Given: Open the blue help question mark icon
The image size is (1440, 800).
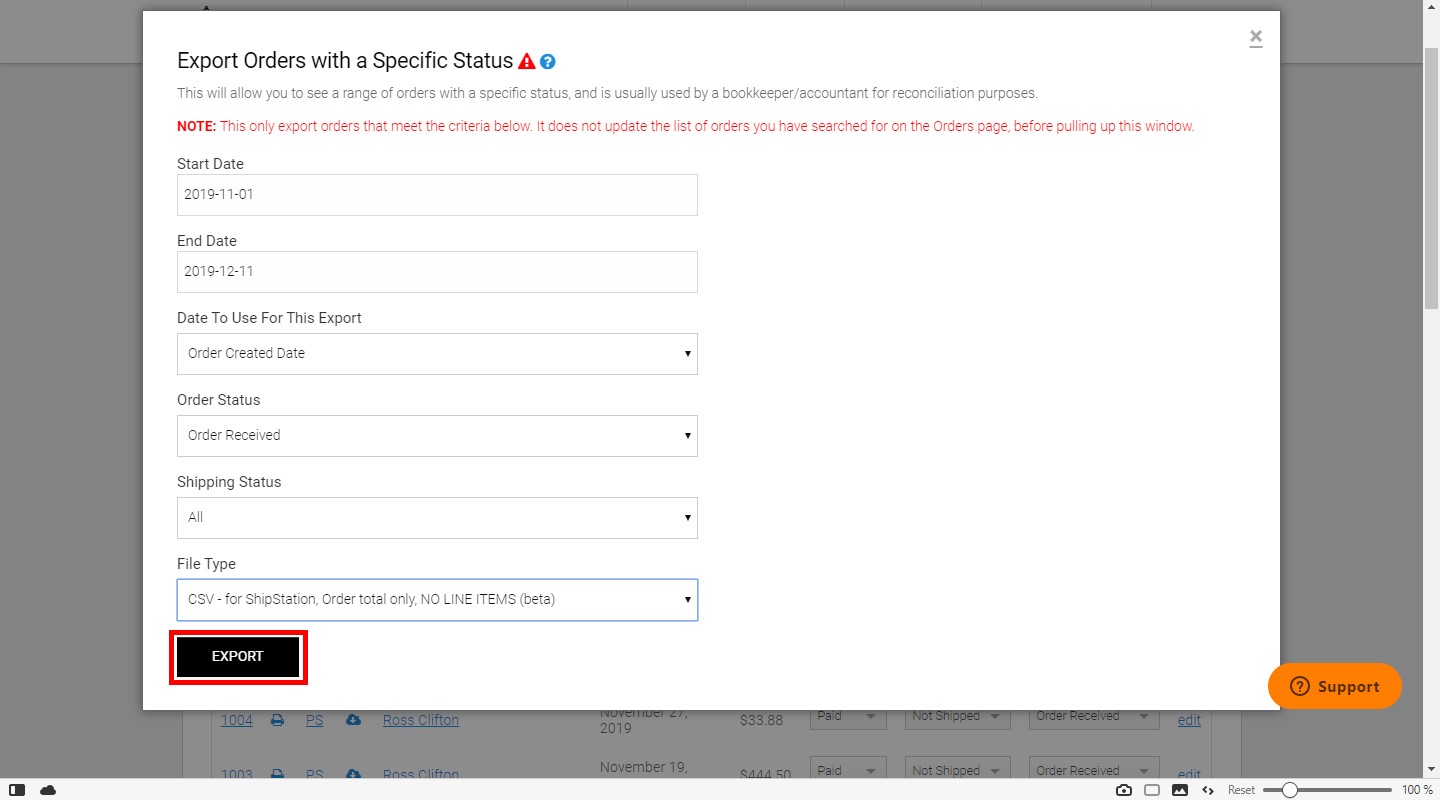Looking at the screenshot, I should (548, 62).
